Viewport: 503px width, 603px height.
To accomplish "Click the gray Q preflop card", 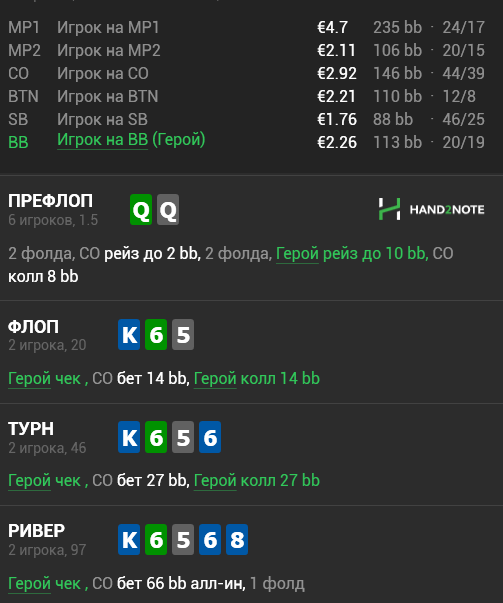I will coord(168,210).
